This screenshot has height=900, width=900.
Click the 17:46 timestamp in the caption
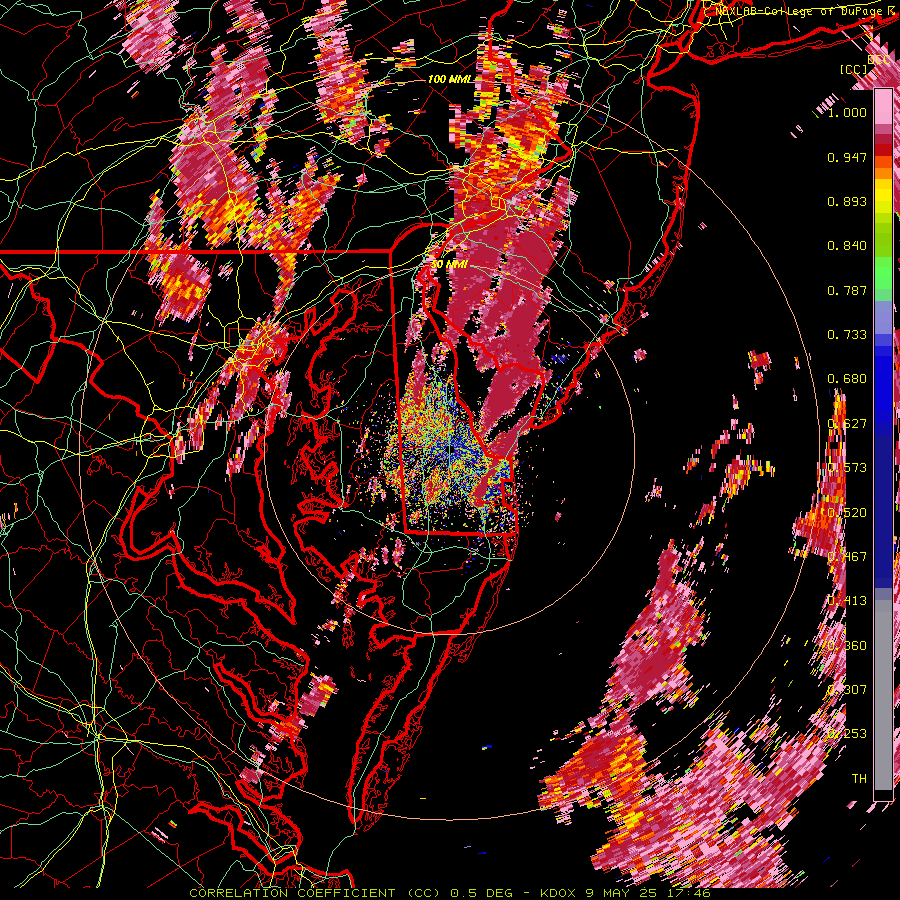coord(690,893)
